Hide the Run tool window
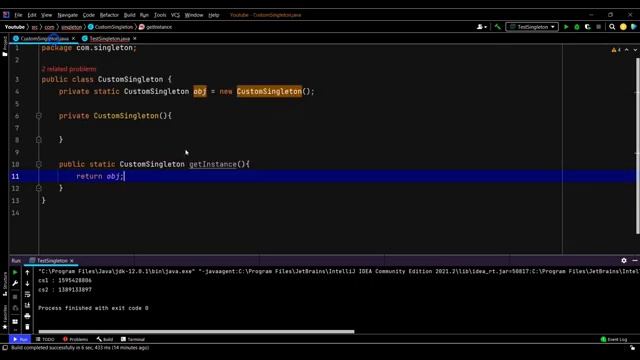The image size is (640, 360). tap(635, 260)
